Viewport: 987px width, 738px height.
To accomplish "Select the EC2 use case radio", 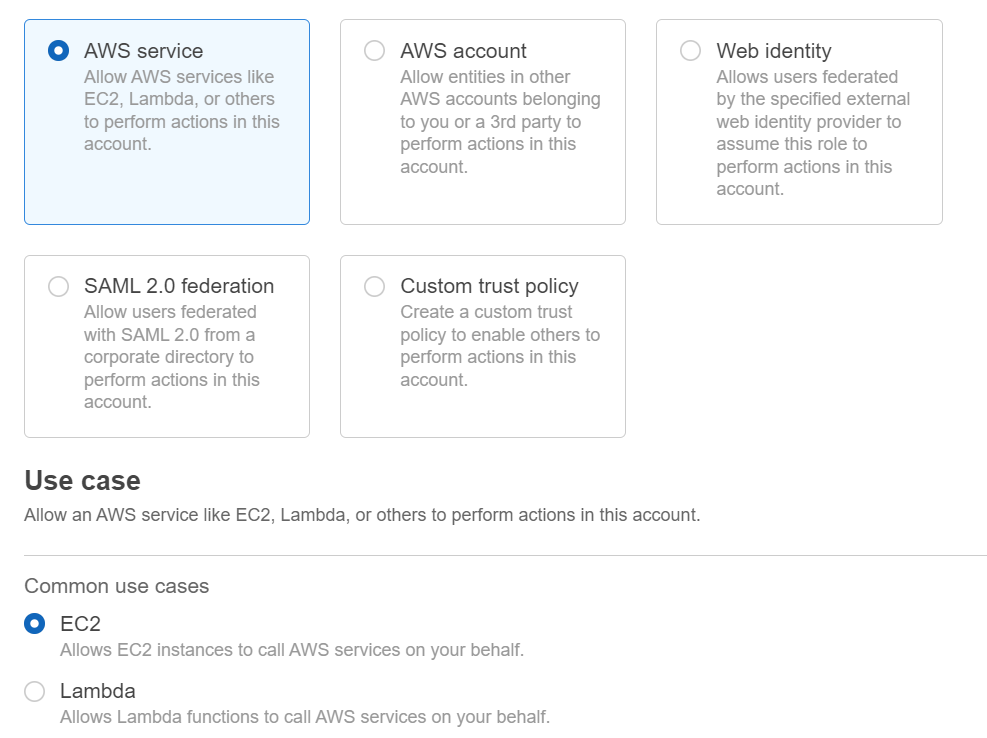I will (x=35, y=623).
